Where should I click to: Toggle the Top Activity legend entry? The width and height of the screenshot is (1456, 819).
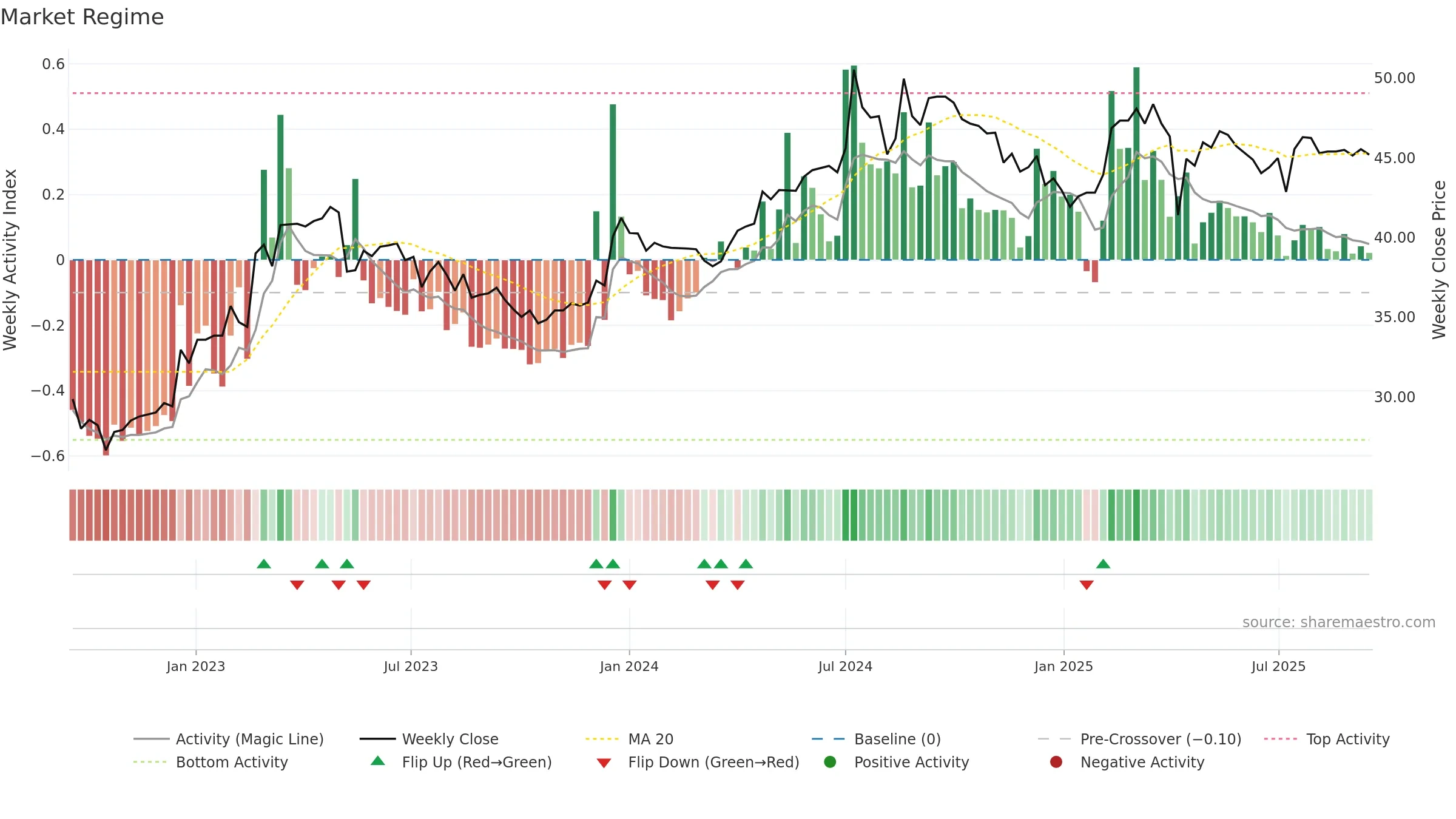(x=1327, y=739)
